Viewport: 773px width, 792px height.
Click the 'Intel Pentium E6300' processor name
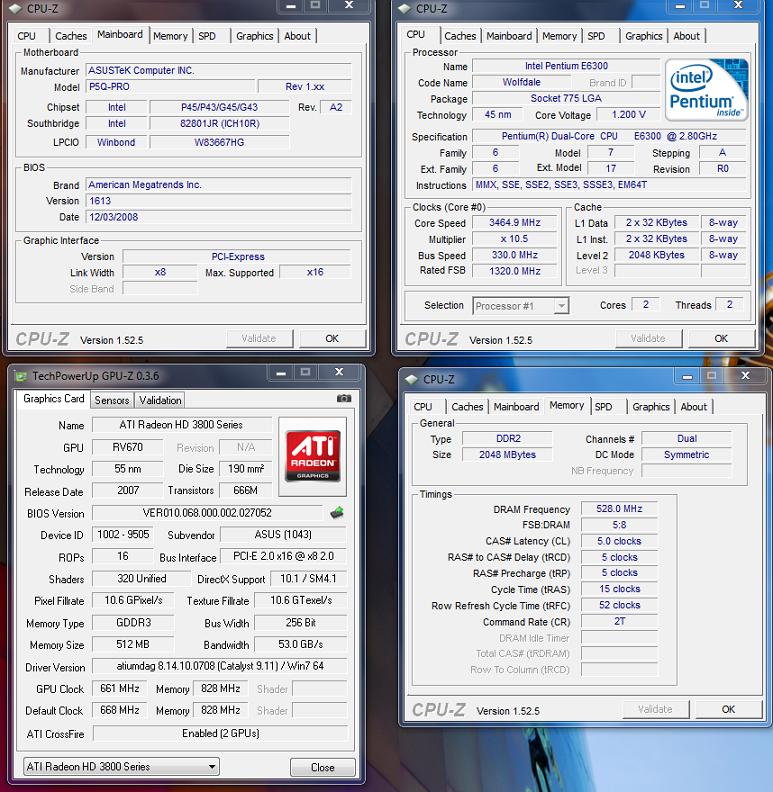(x=566, y=66)
